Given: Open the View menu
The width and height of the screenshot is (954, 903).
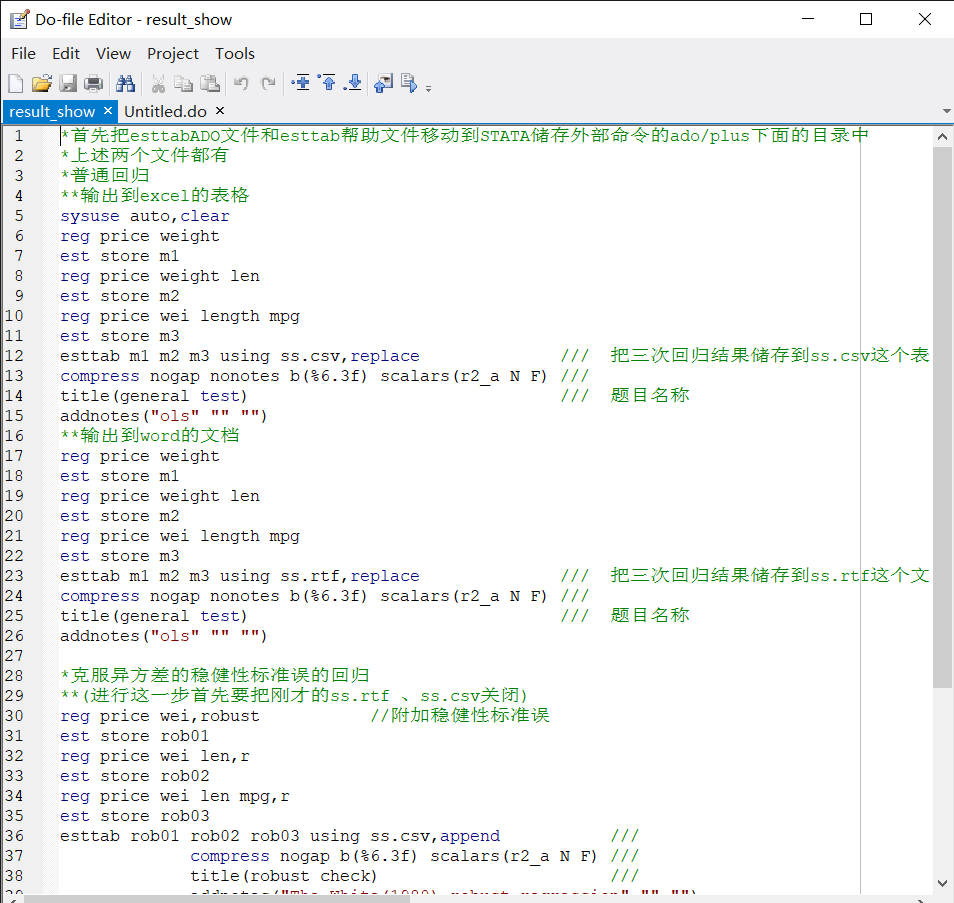Looking at the screenshot, I should click(113, 53).
